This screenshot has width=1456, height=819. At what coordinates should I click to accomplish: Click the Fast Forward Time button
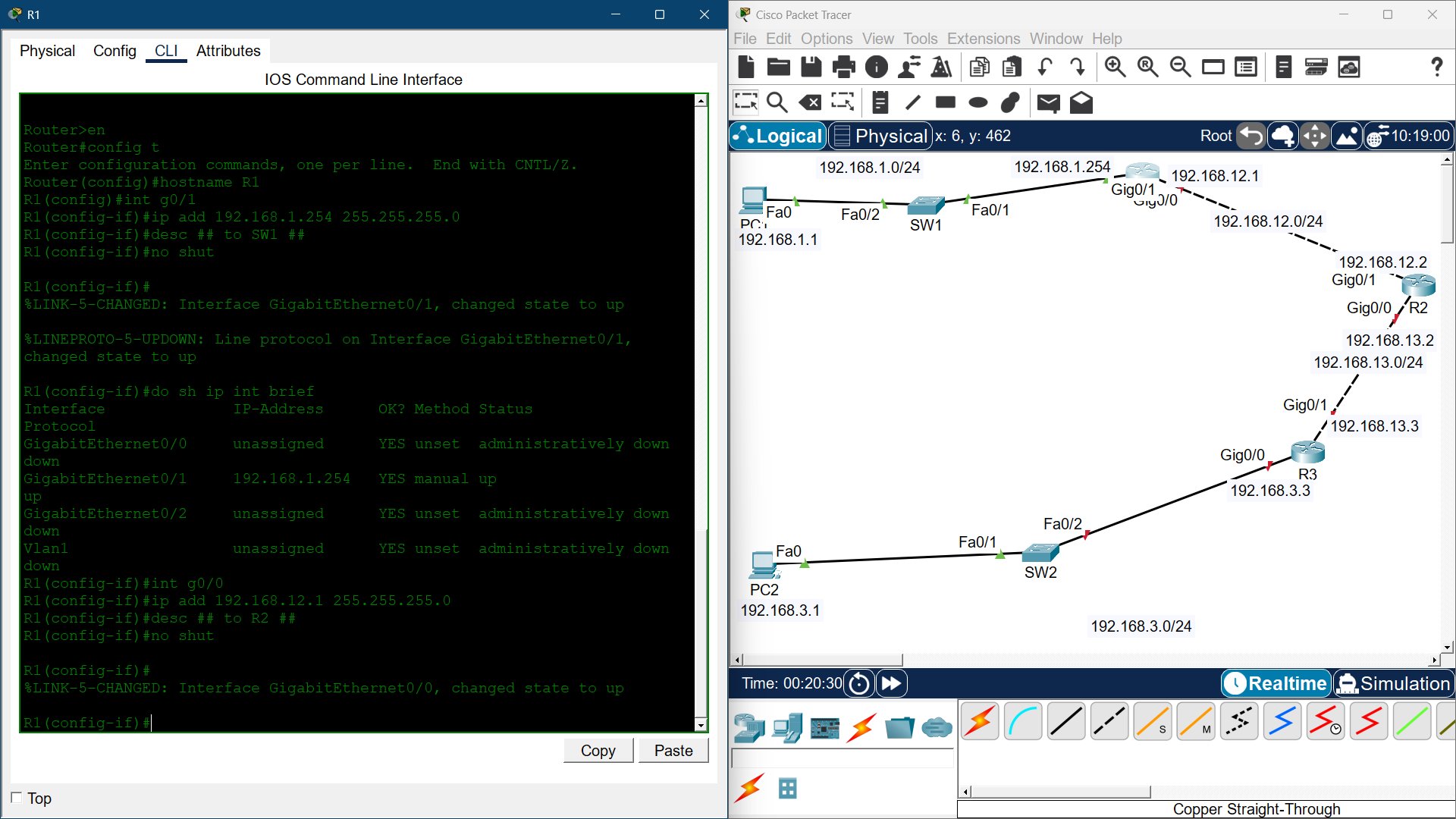[x=891, y=684]
